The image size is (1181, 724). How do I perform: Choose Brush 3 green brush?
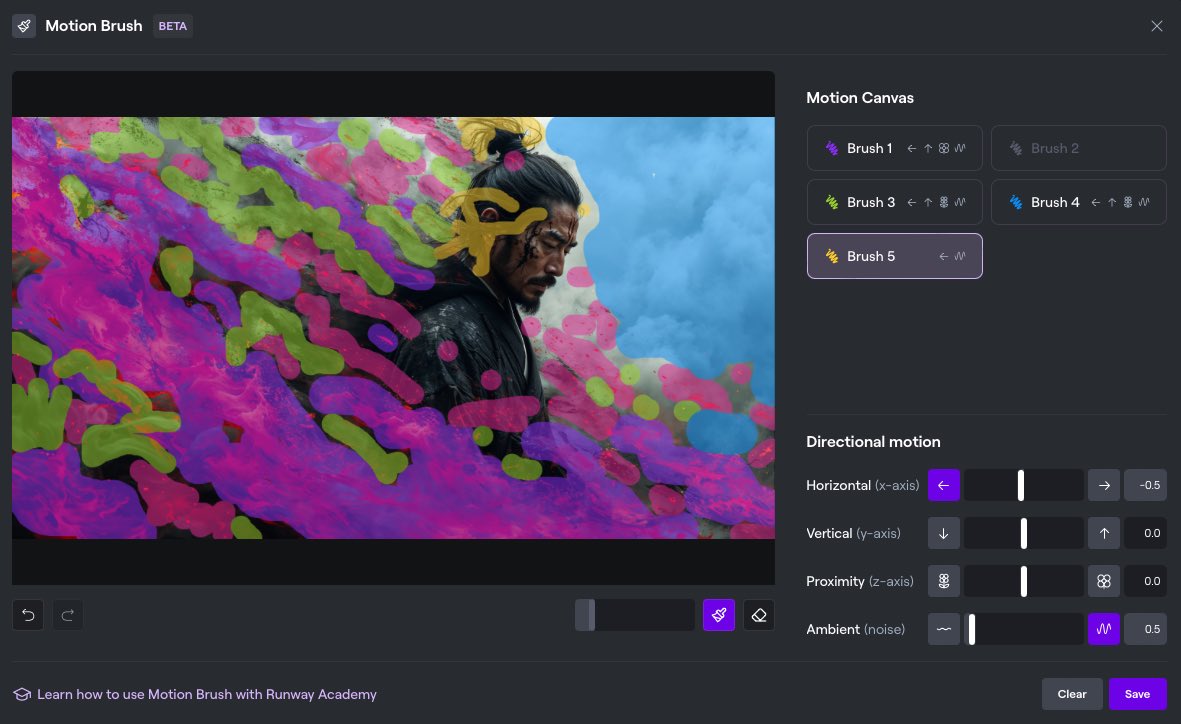click(894, 202)
